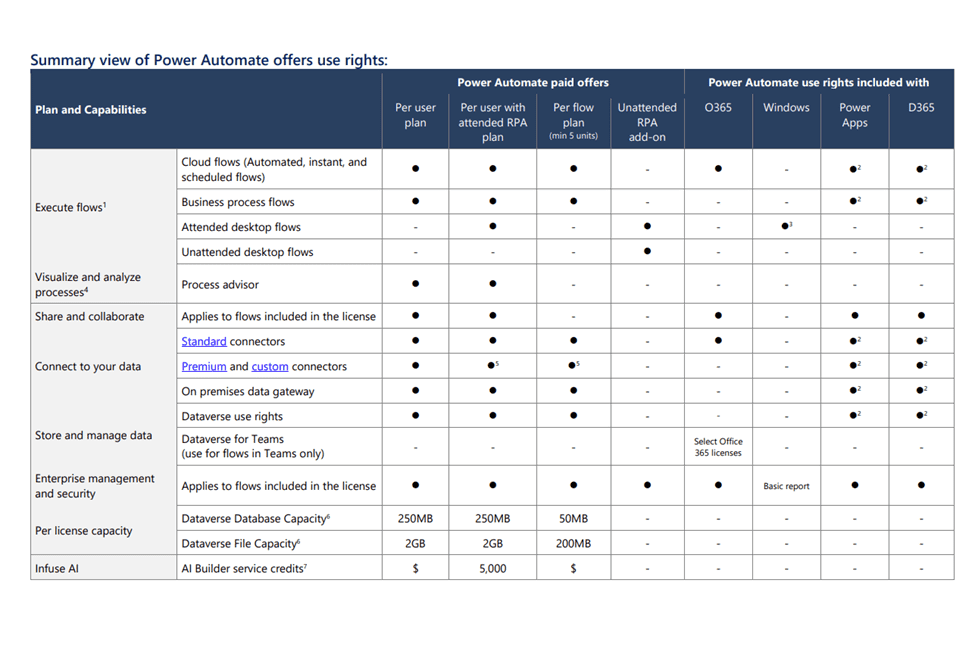Select the 'Per user plan' column header

coord(415,115)
